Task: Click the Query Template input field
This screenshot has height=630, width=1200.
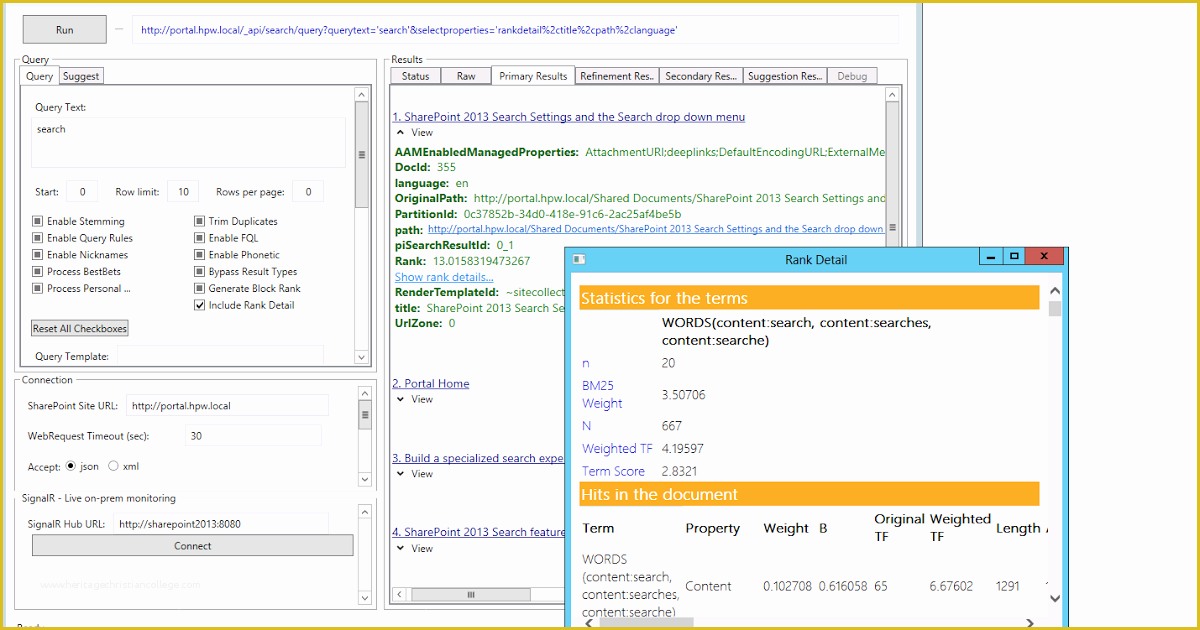Action: pyautogui.click(x=220, y=355)
